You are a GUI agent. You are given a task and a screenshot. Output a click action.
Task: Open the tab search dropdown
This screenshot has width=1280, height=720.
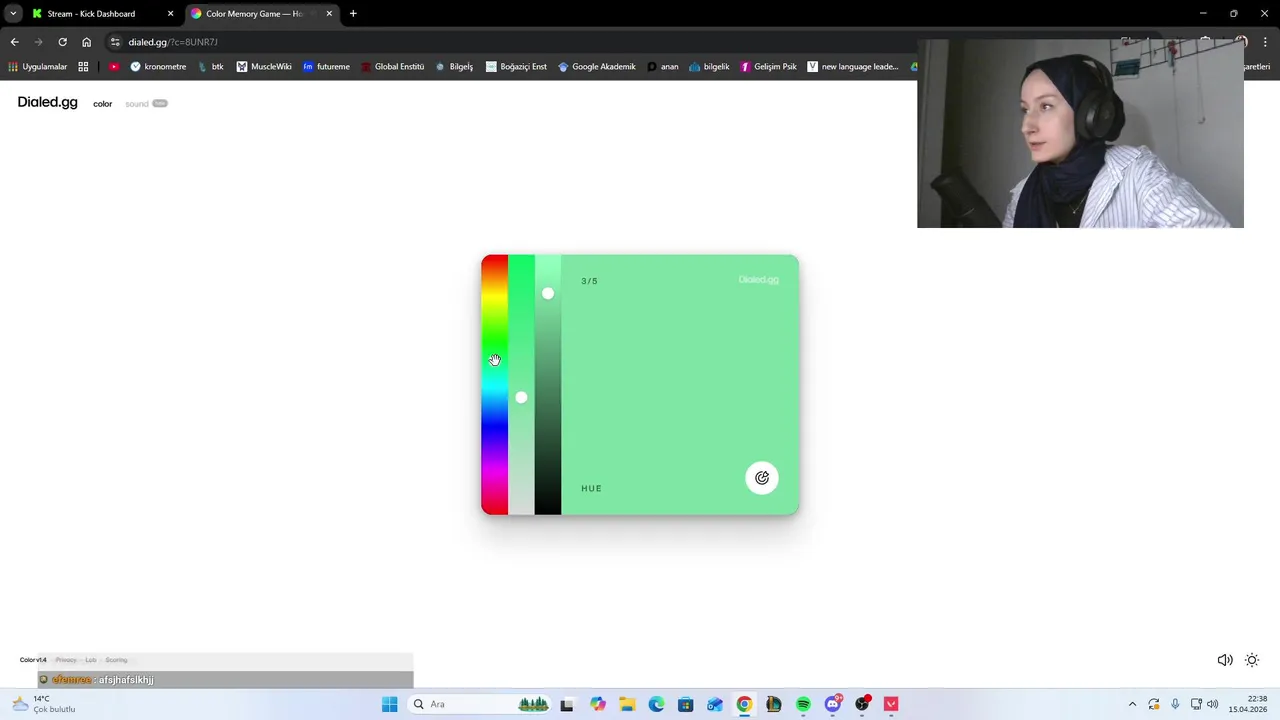coord(13,14)
